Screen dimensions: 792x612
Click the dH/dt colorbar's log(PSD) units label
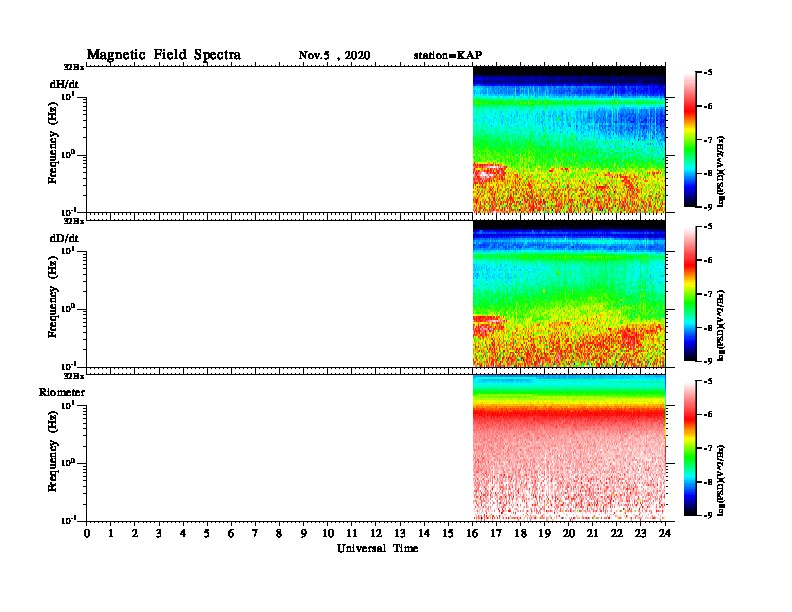721,171
